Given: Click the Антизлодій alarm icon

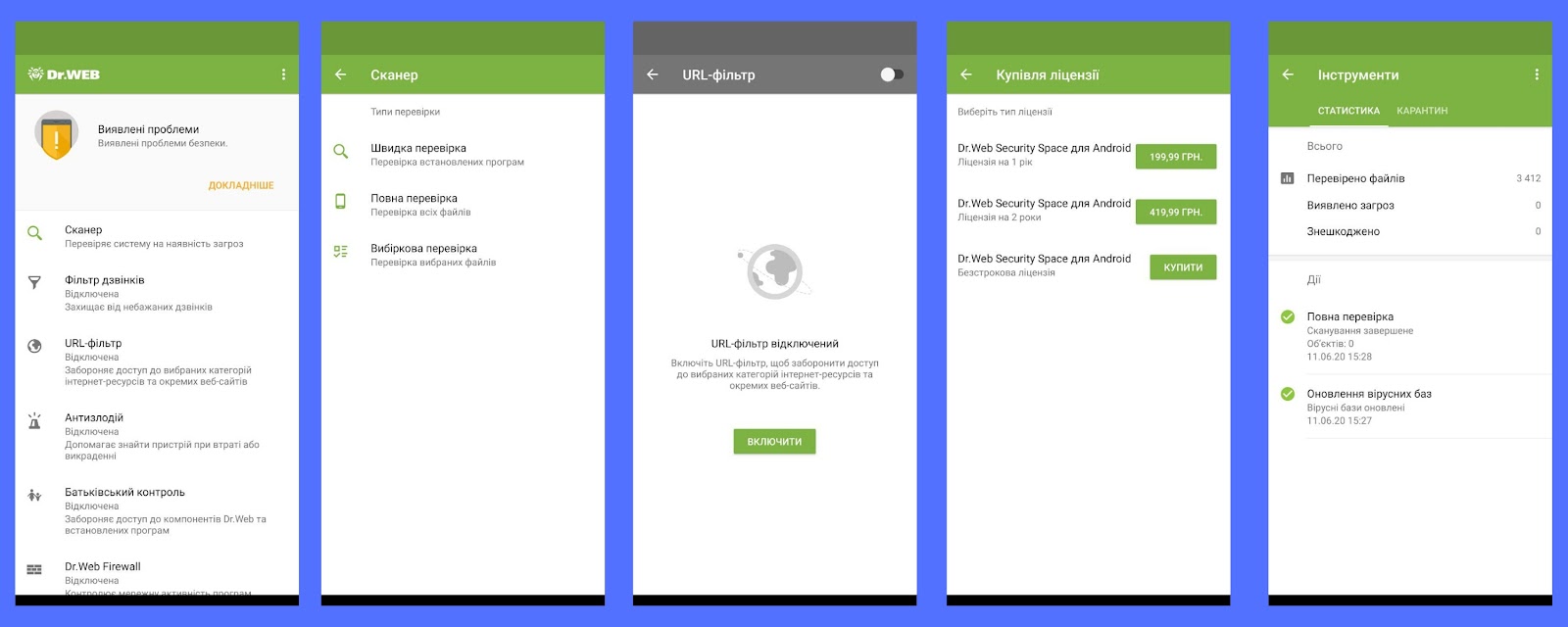Looking at the screenshot, I should tap(34, 421).
